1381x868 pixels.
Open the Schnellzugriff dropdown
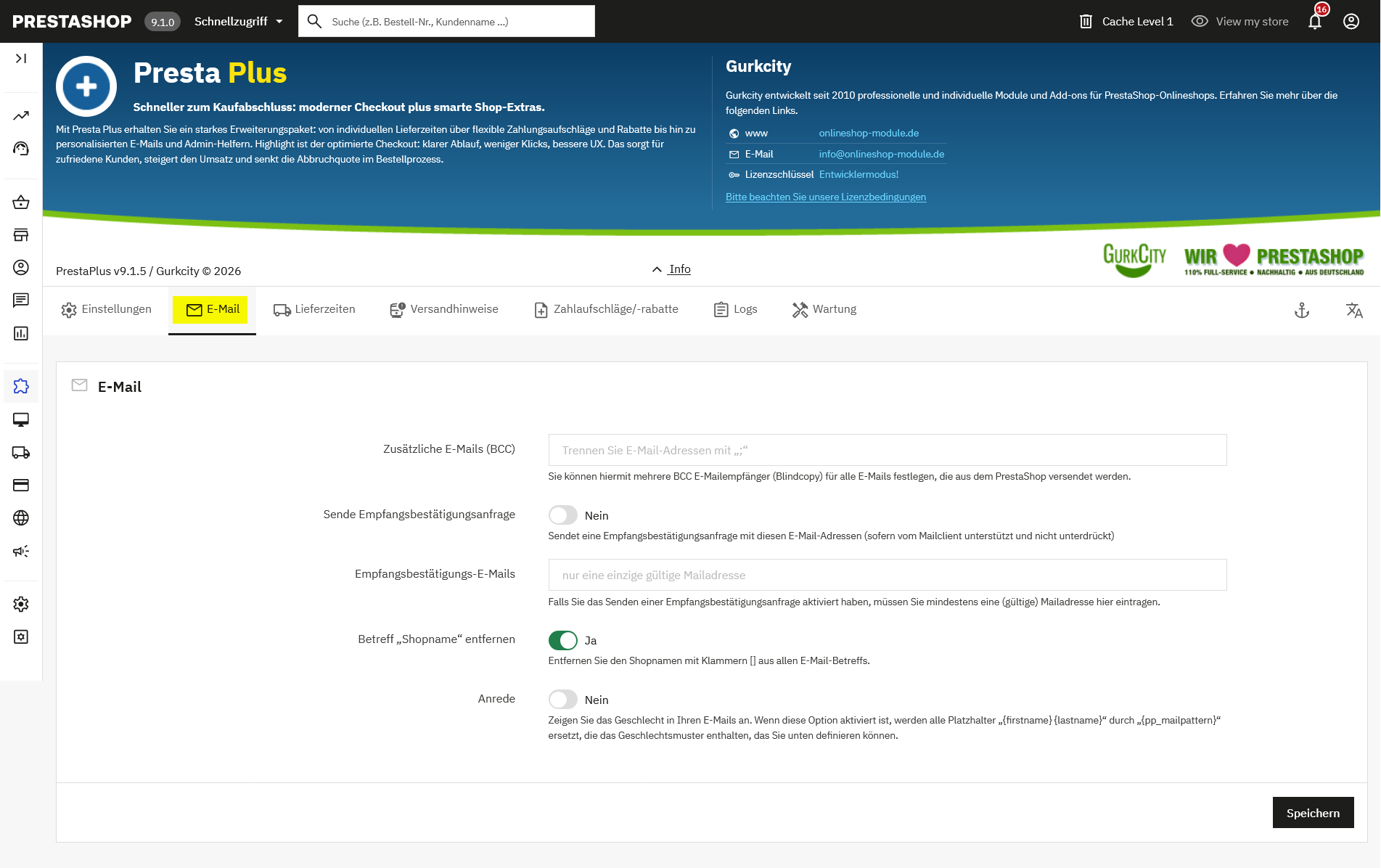(239, 21)
